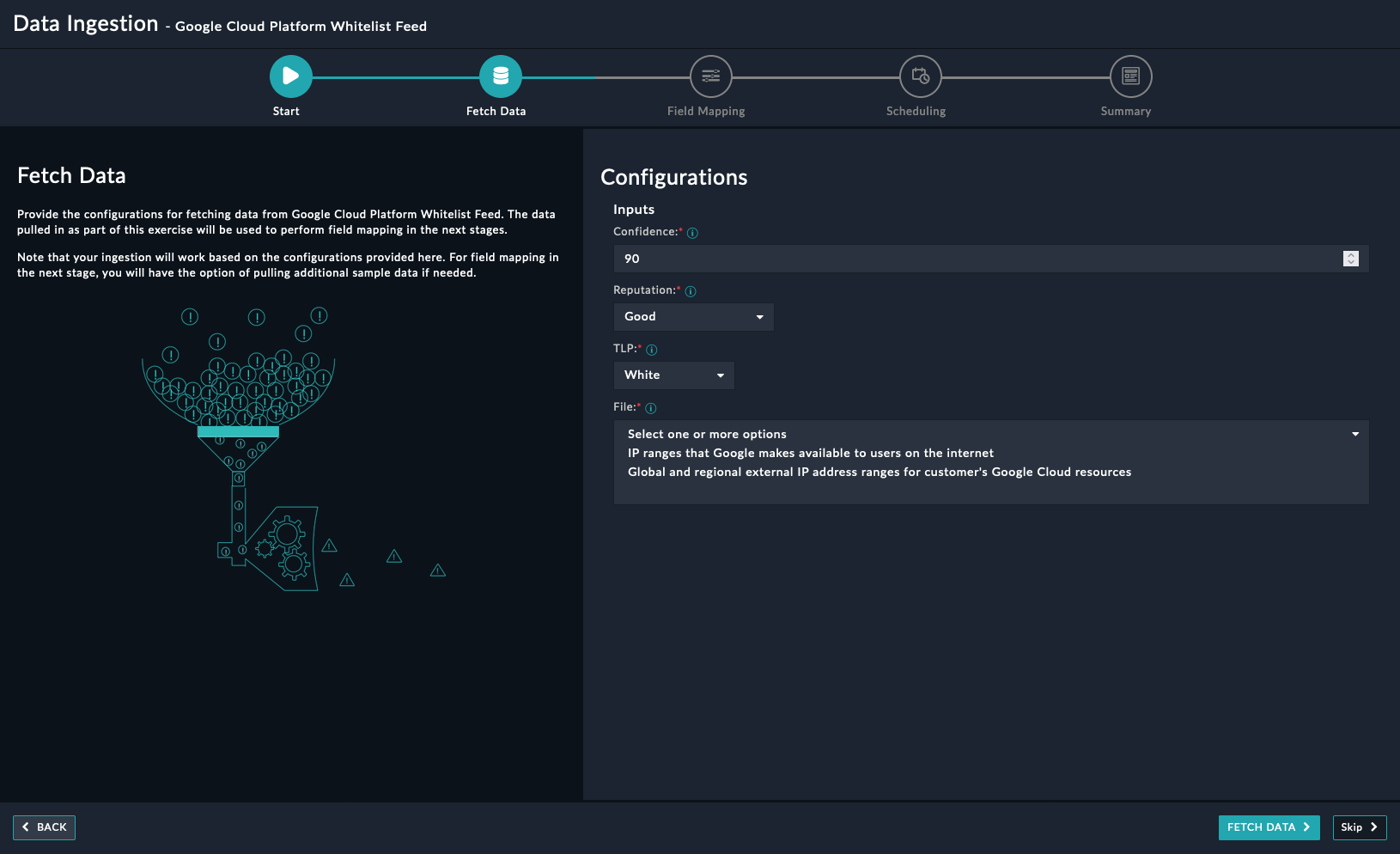Expand the File multi-select options arrow
Viewport: 1400px width, 854px height.
click(1354, 434)
